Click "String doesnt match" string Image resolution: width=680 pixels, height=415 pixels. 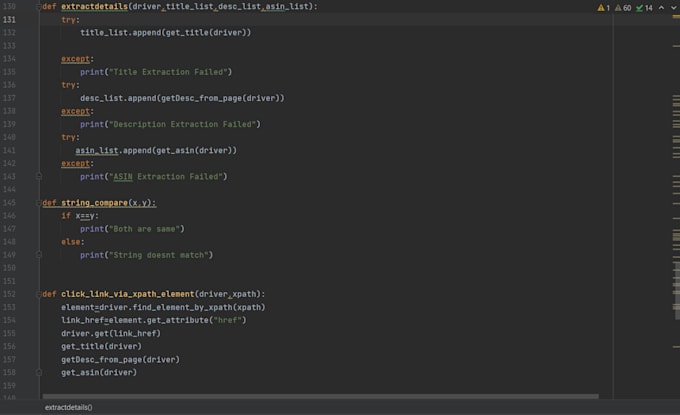(158, 255)
